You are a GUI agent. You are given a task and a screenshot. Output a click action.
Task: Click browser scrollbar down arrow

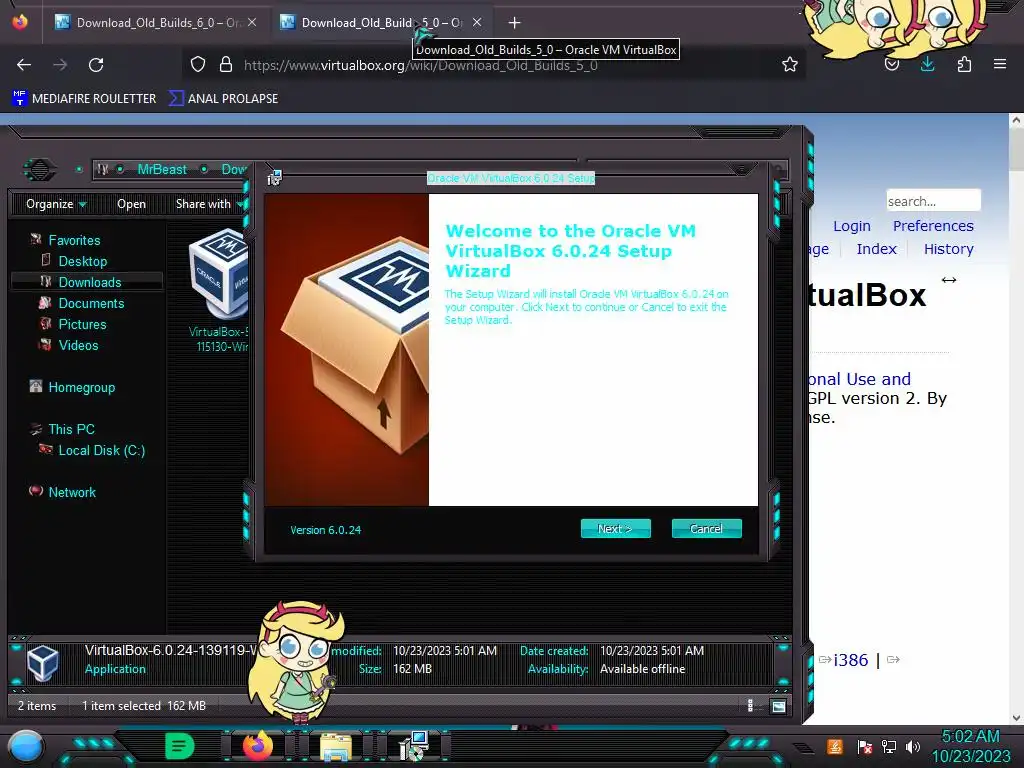coord(1016,718)
